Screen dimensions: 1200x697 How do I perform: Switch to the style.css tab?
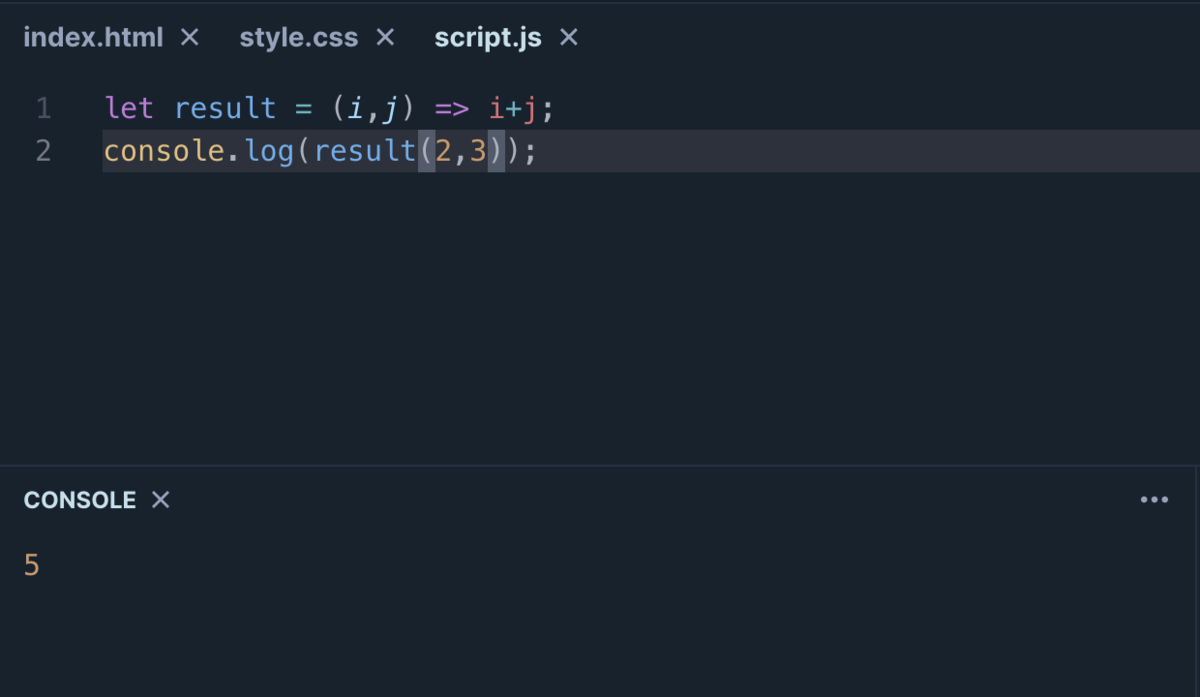(x=299, y=37)
